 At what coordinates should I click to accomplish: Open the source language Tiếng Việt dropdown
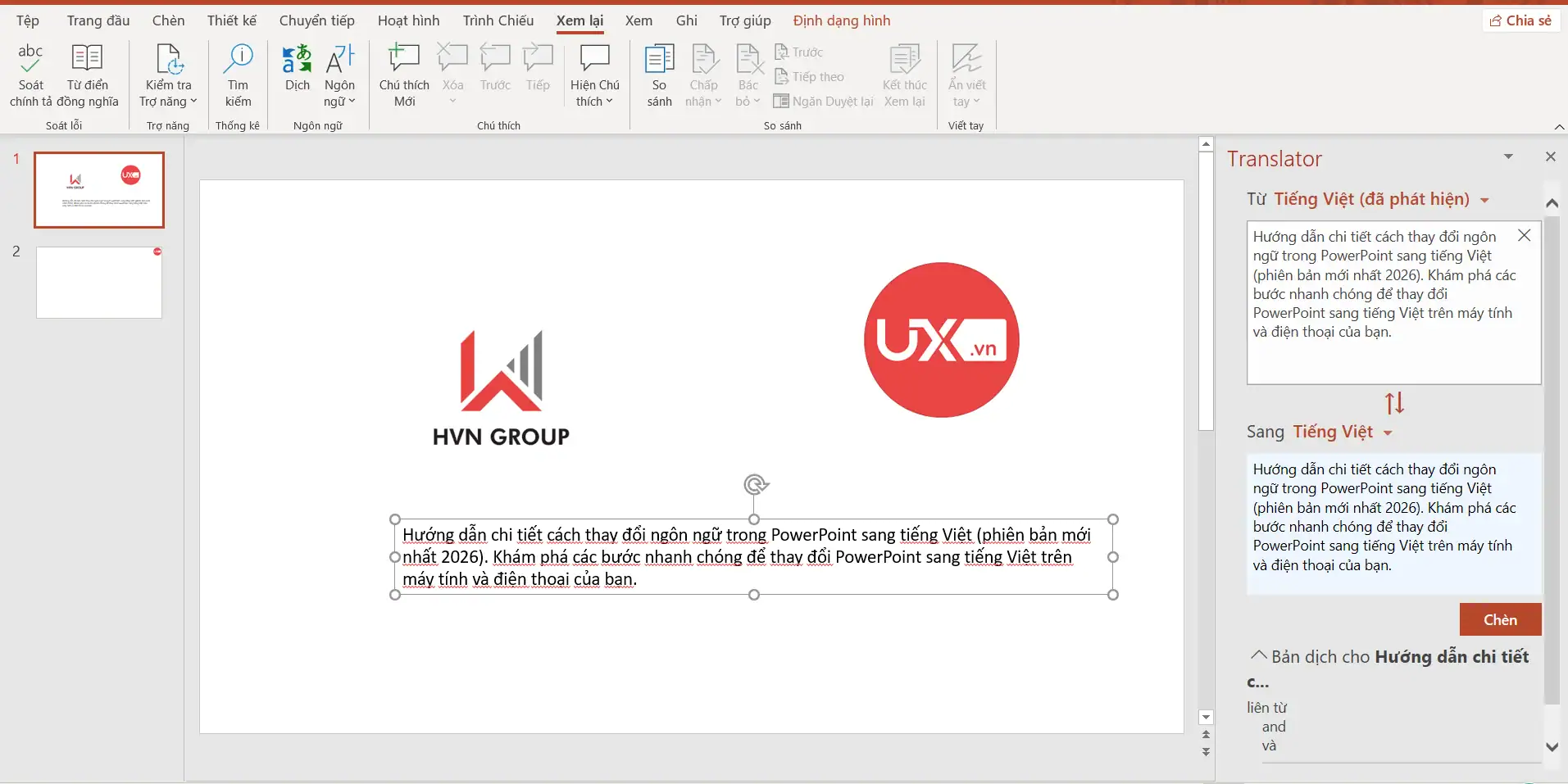1484,200
